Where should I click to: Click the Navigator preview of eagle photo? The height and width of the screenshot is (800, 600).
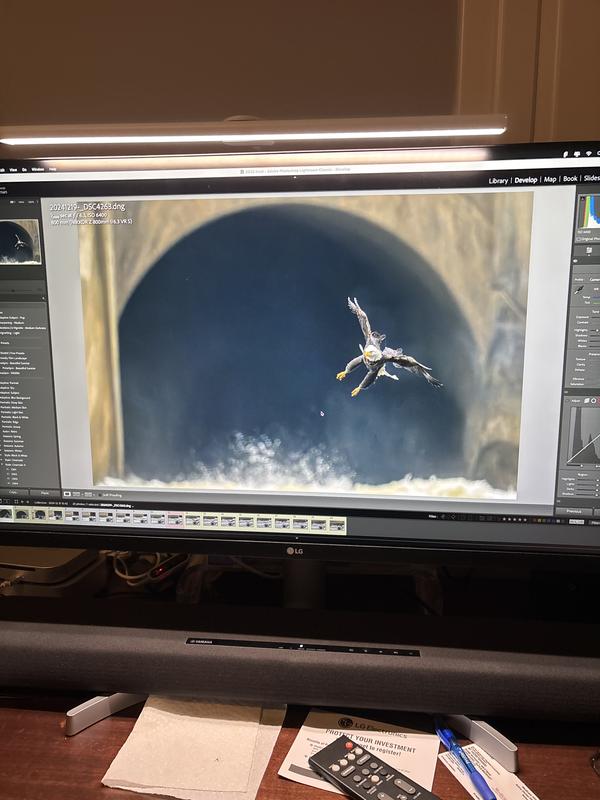click(20, 241)
